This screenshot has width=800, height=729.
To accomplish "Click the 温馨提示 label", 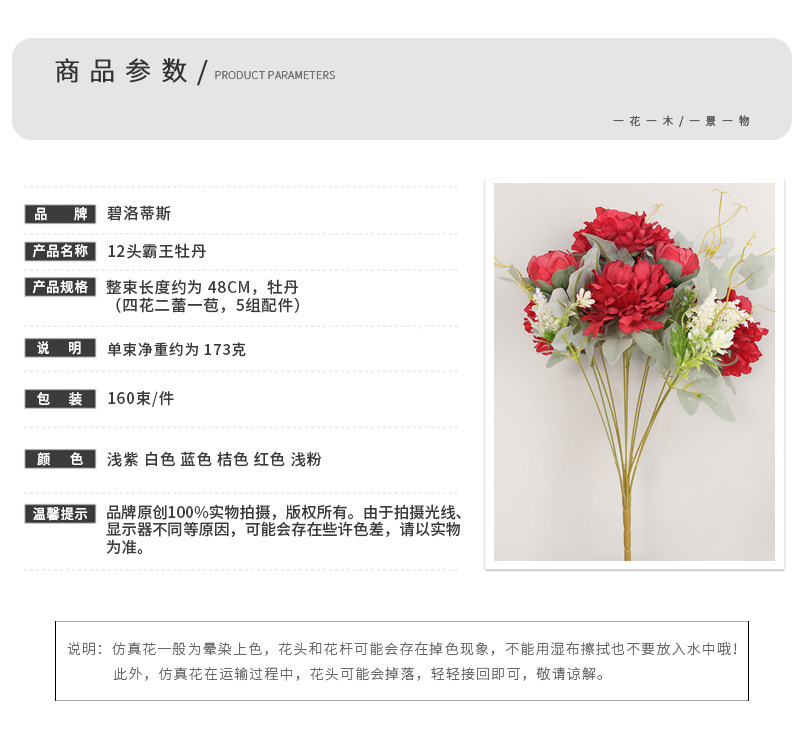I will click(60, 514).
